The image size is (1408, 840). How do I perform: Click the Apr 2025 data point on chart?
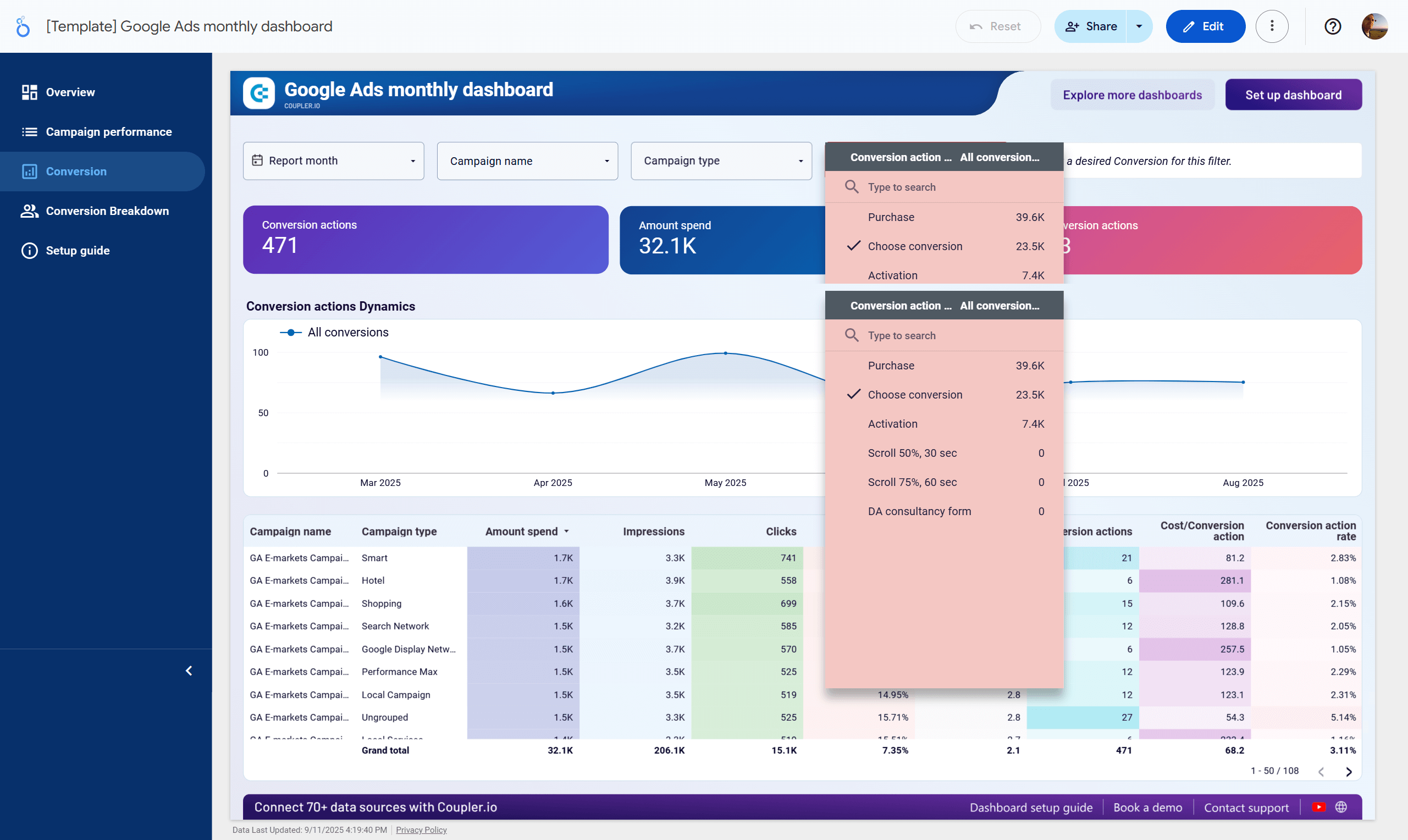[x=553, y=393]
